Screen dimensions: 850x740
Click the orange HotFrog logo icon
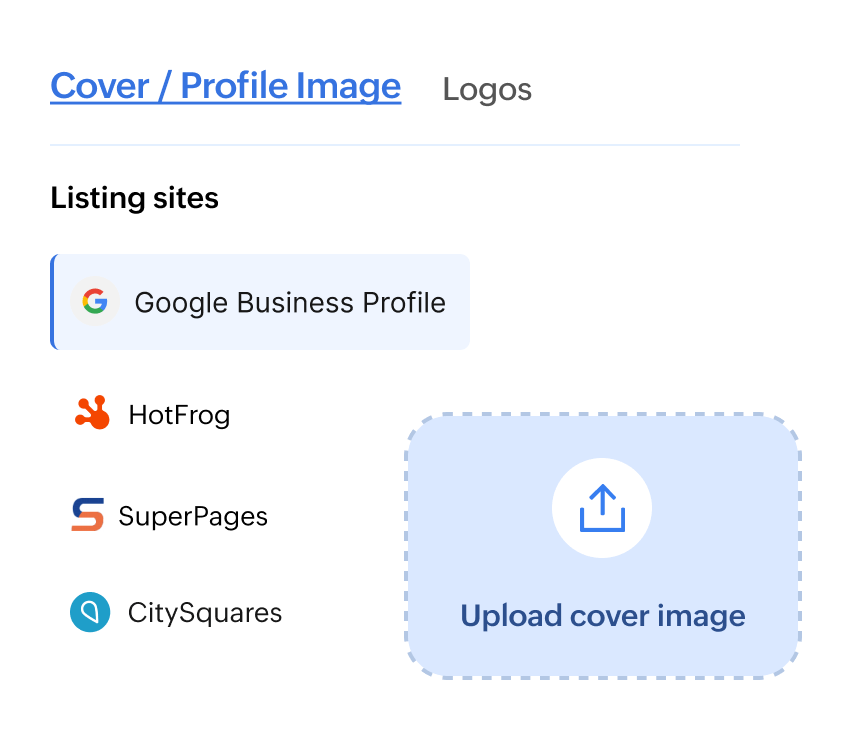coord(92,413)
